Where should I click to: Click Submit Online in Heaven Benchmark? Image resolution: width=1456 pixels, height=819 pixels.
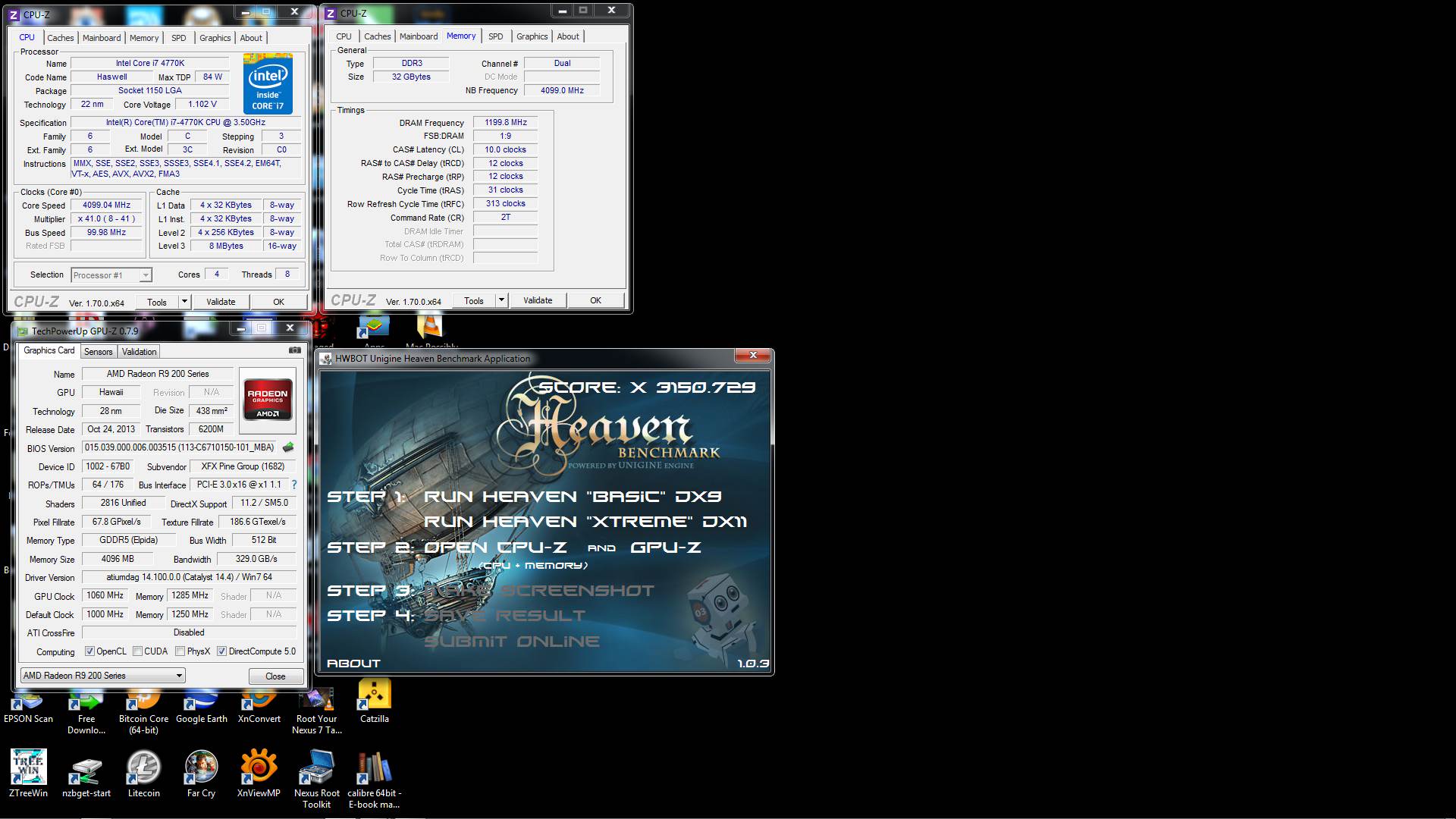pos(512,642)
